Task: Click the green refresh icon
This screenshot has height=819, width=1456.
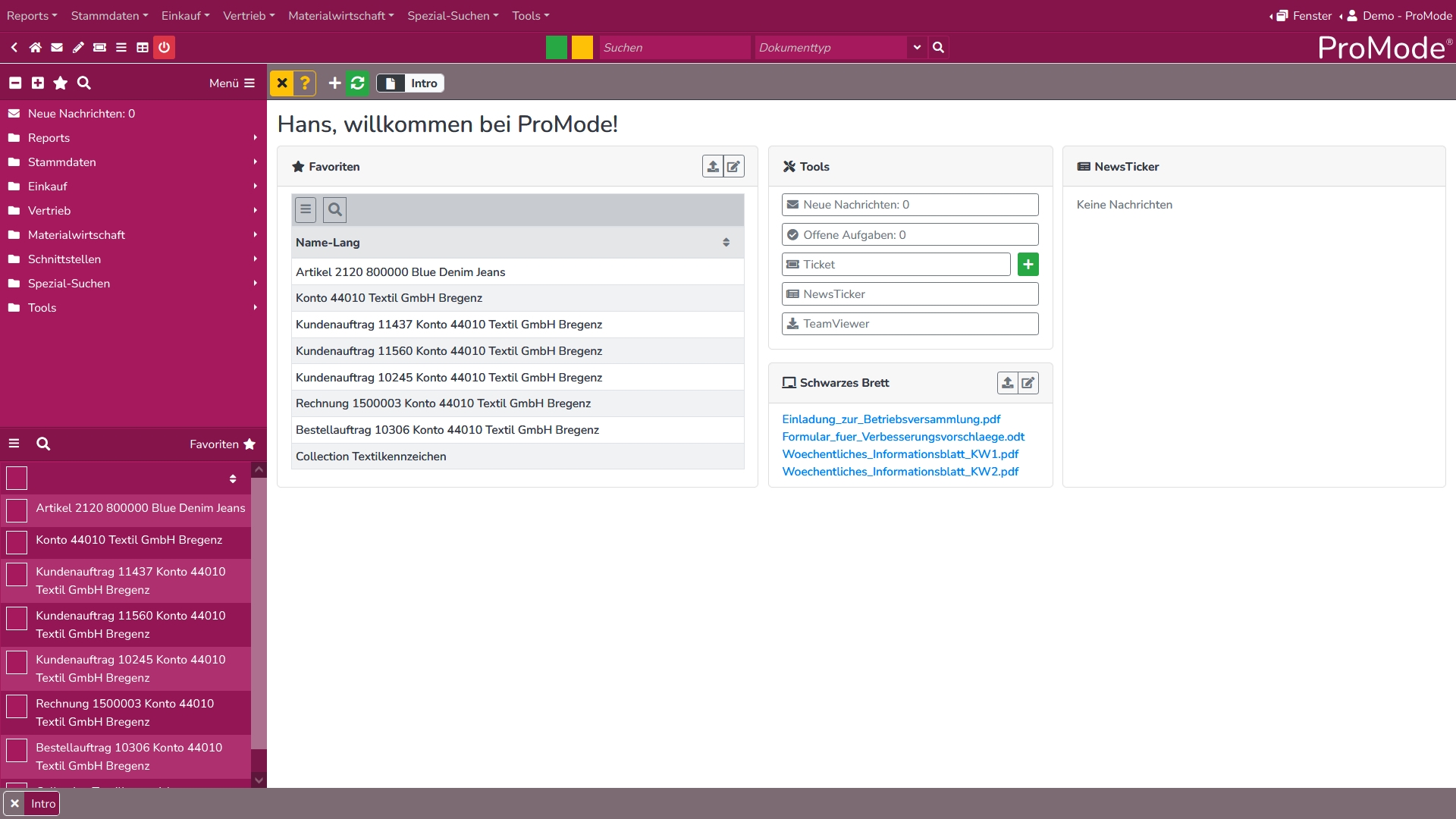Action: [358, 83]
